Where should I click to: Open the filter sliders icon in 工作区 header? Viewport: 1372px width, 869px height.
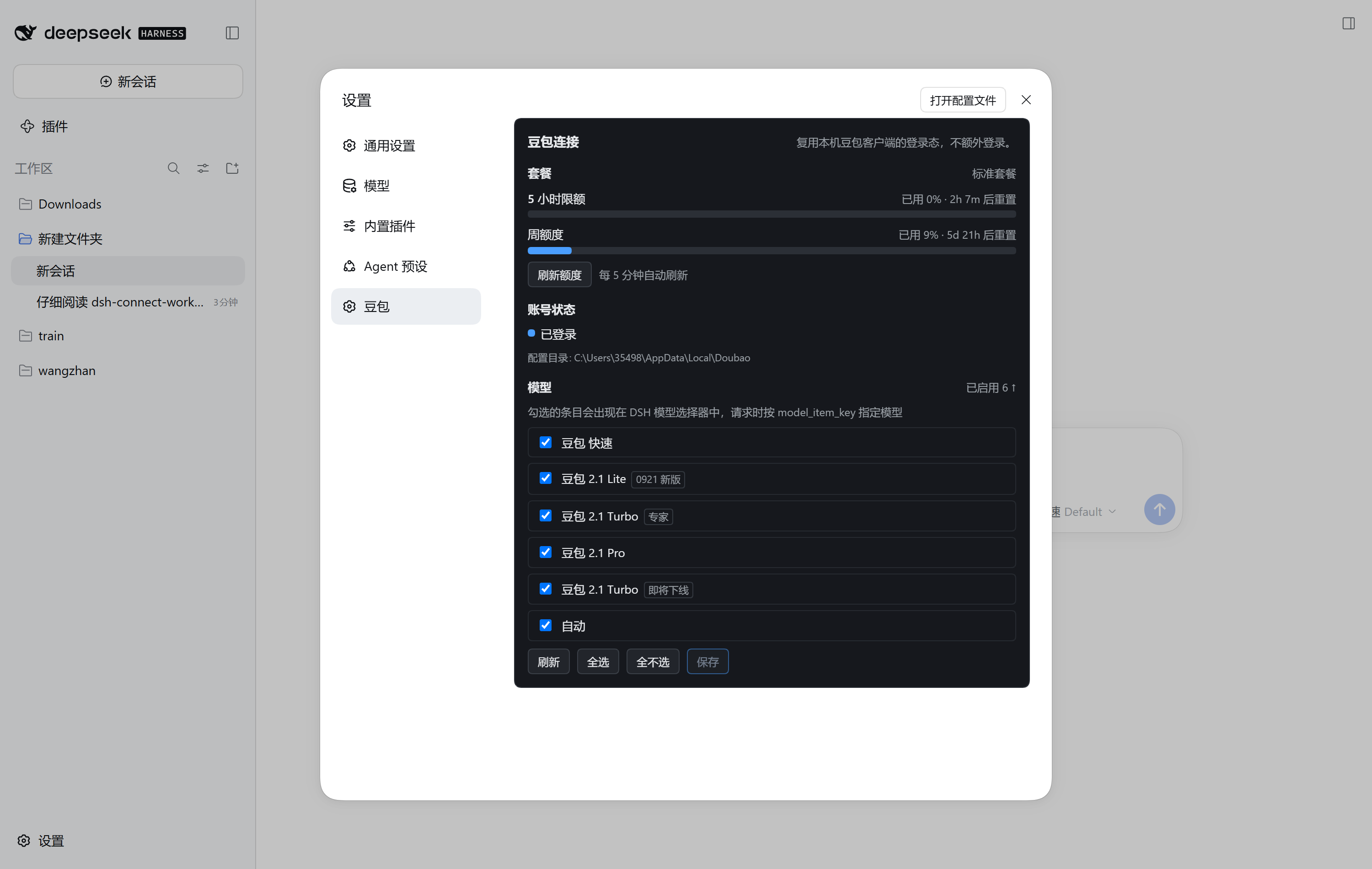[x=203, y=168]
